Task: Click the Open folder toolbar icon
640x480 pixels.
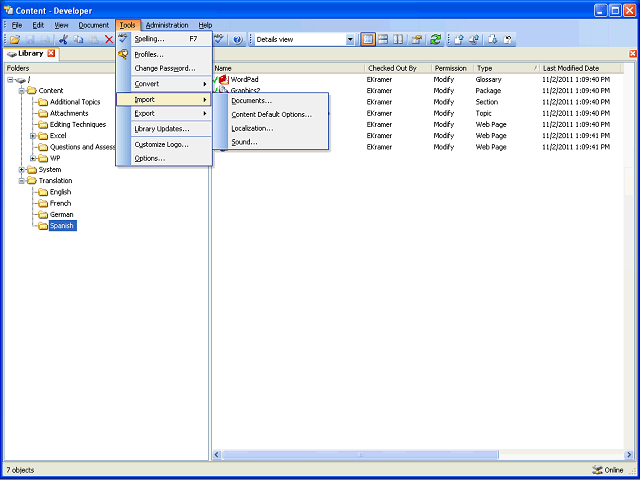Action: (x=15, y=40)
